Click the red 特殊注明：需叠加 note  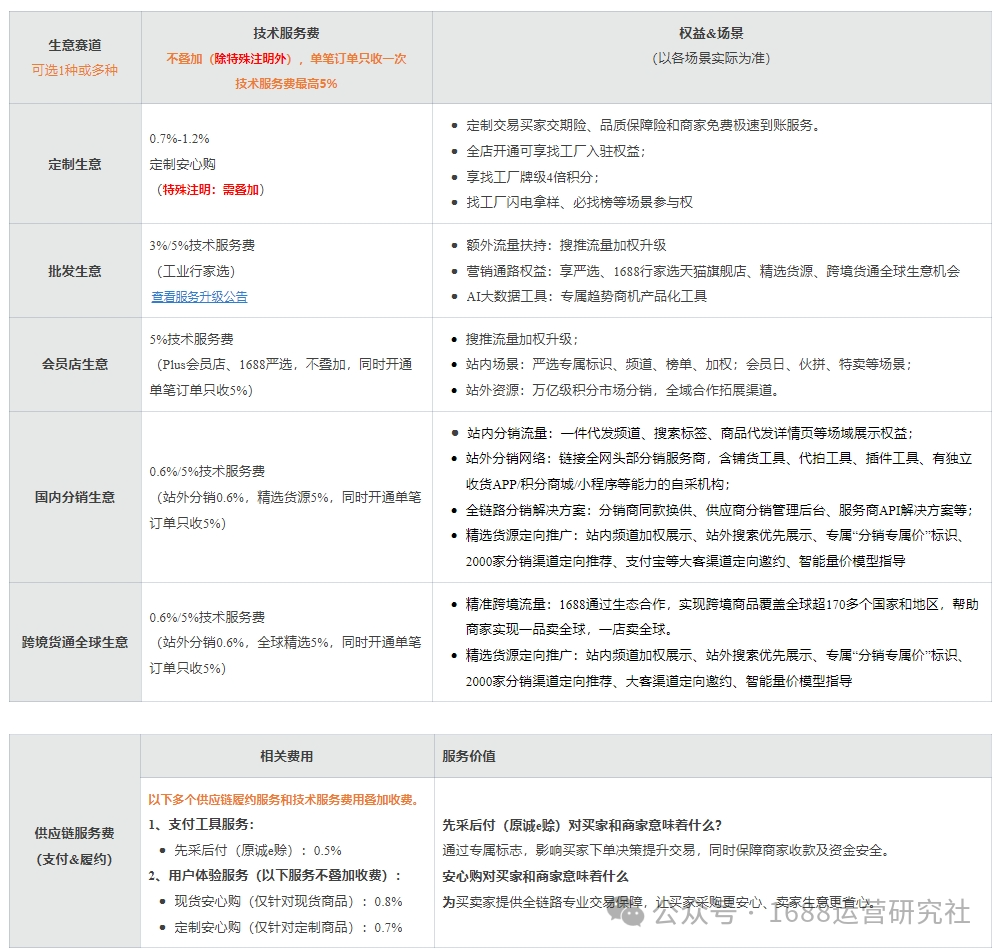210,190
